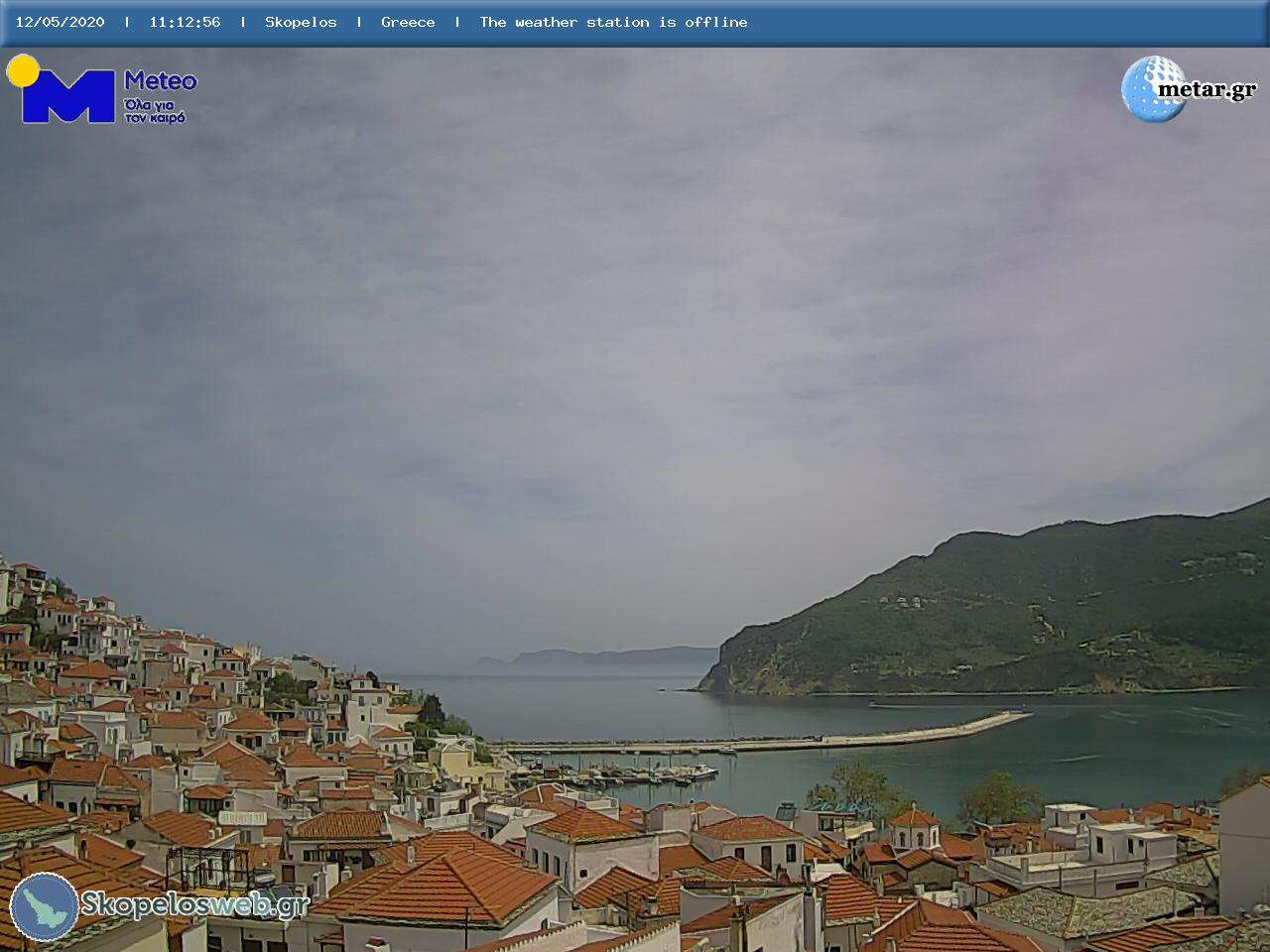Click the metar.gr globe logo

point(1154,89)
